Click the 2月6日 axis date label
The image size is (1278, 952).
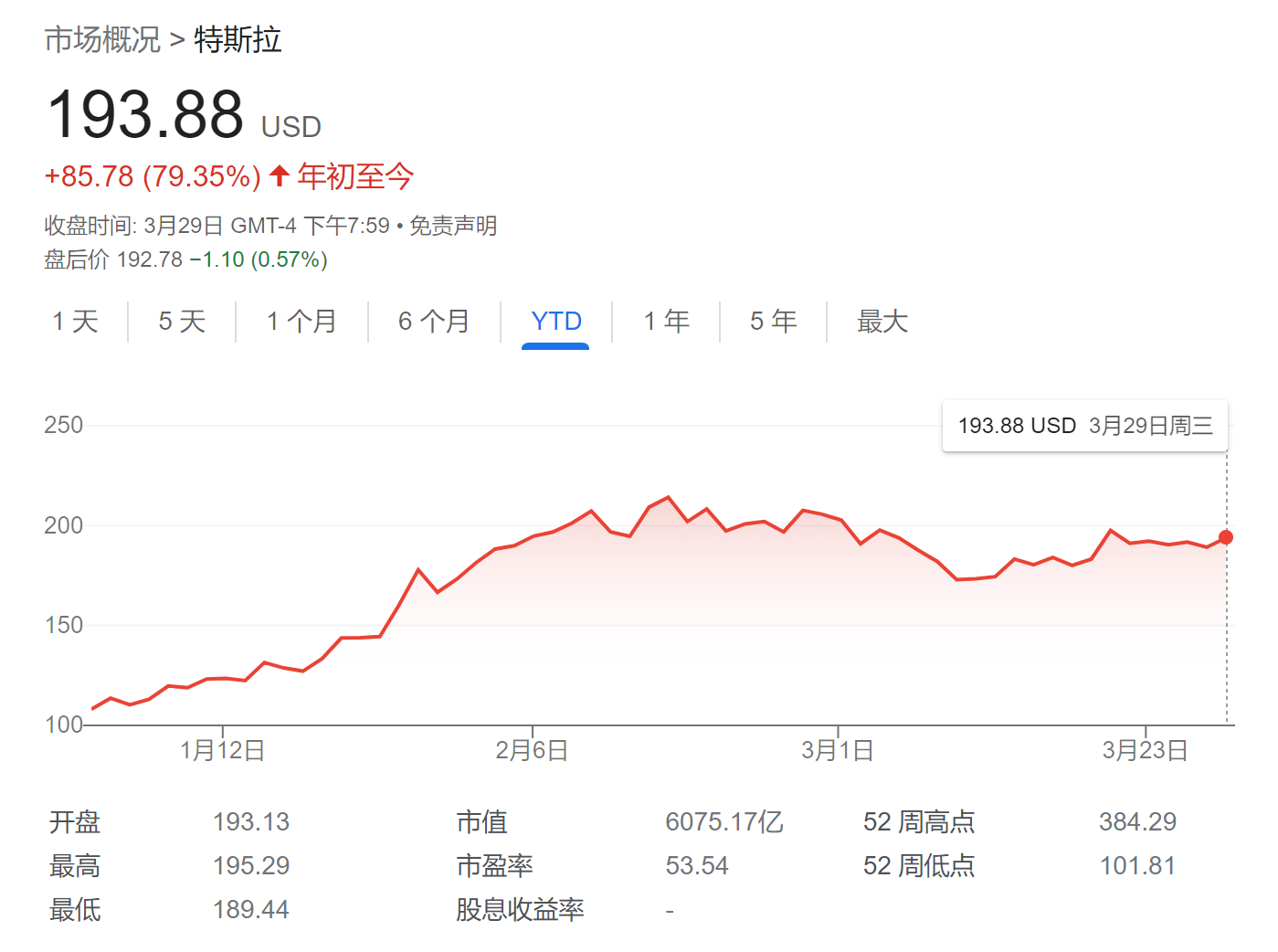532,751
